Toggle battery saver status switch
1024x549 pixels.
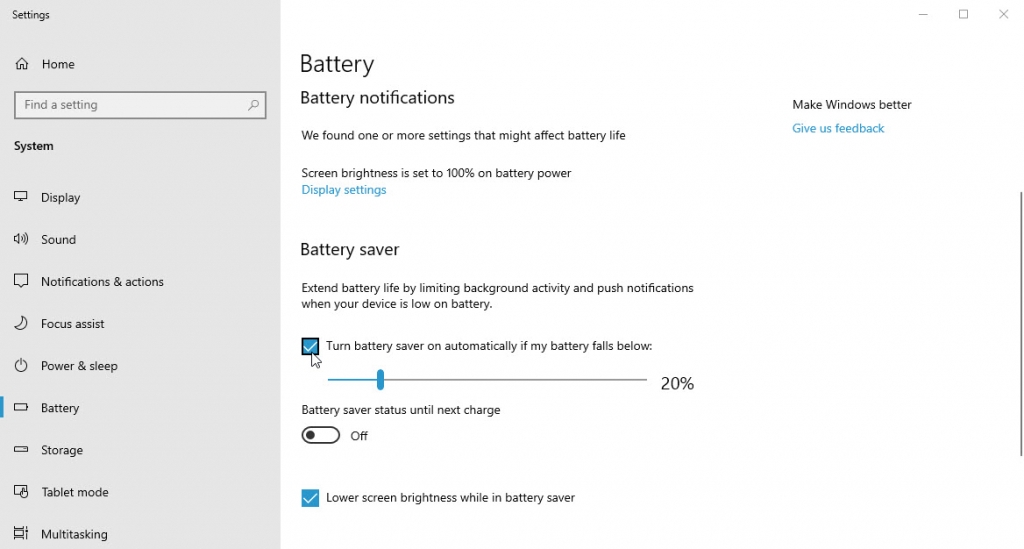tap(321, 435)
